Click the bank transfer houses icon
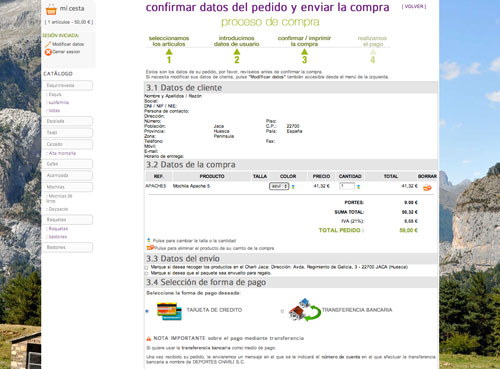 click(x=304, y=310)
